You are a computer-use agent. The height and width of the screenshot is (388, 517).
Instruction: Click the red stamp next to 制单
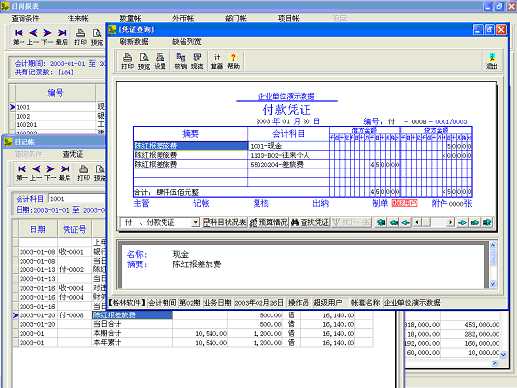(x=404, y=203)
